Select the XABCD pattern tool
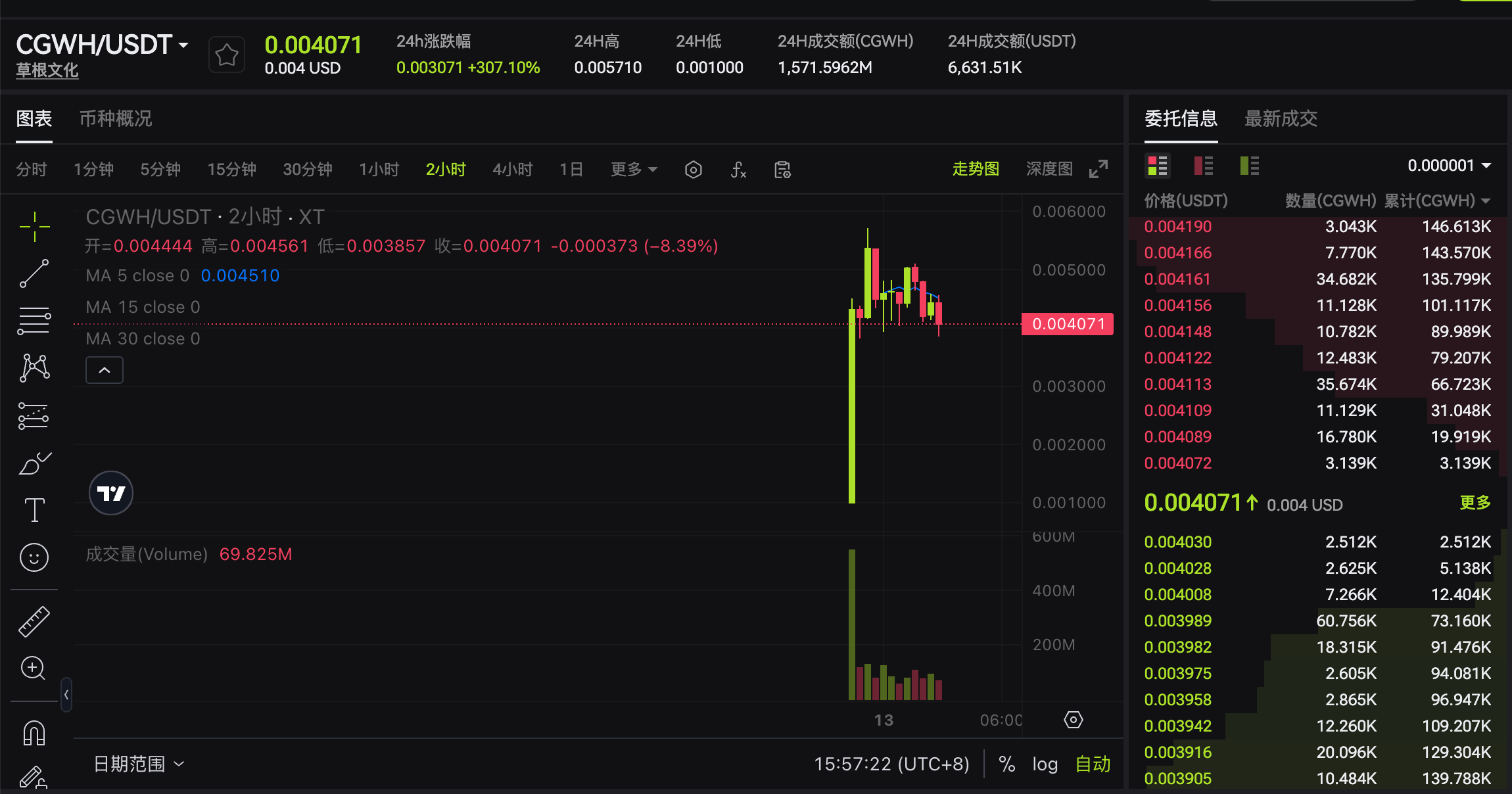The height and width of the screenshot is (794, 1512). (34, 367)
